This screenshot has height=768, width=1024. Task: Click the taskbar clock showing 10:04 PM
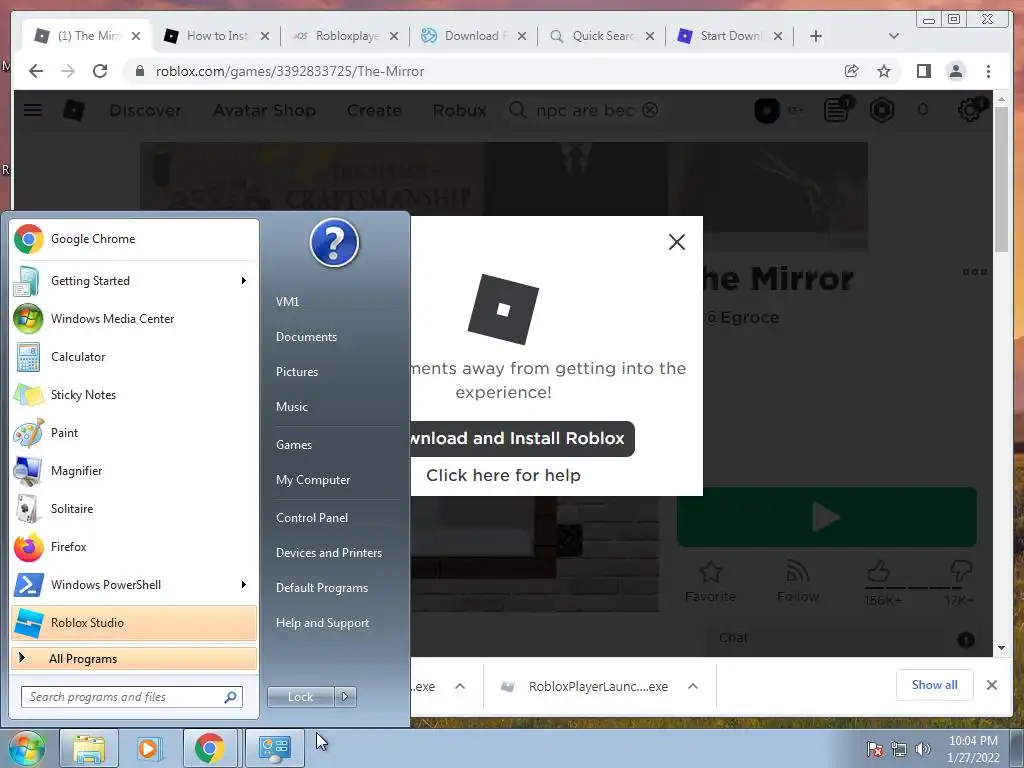[973, 749]
